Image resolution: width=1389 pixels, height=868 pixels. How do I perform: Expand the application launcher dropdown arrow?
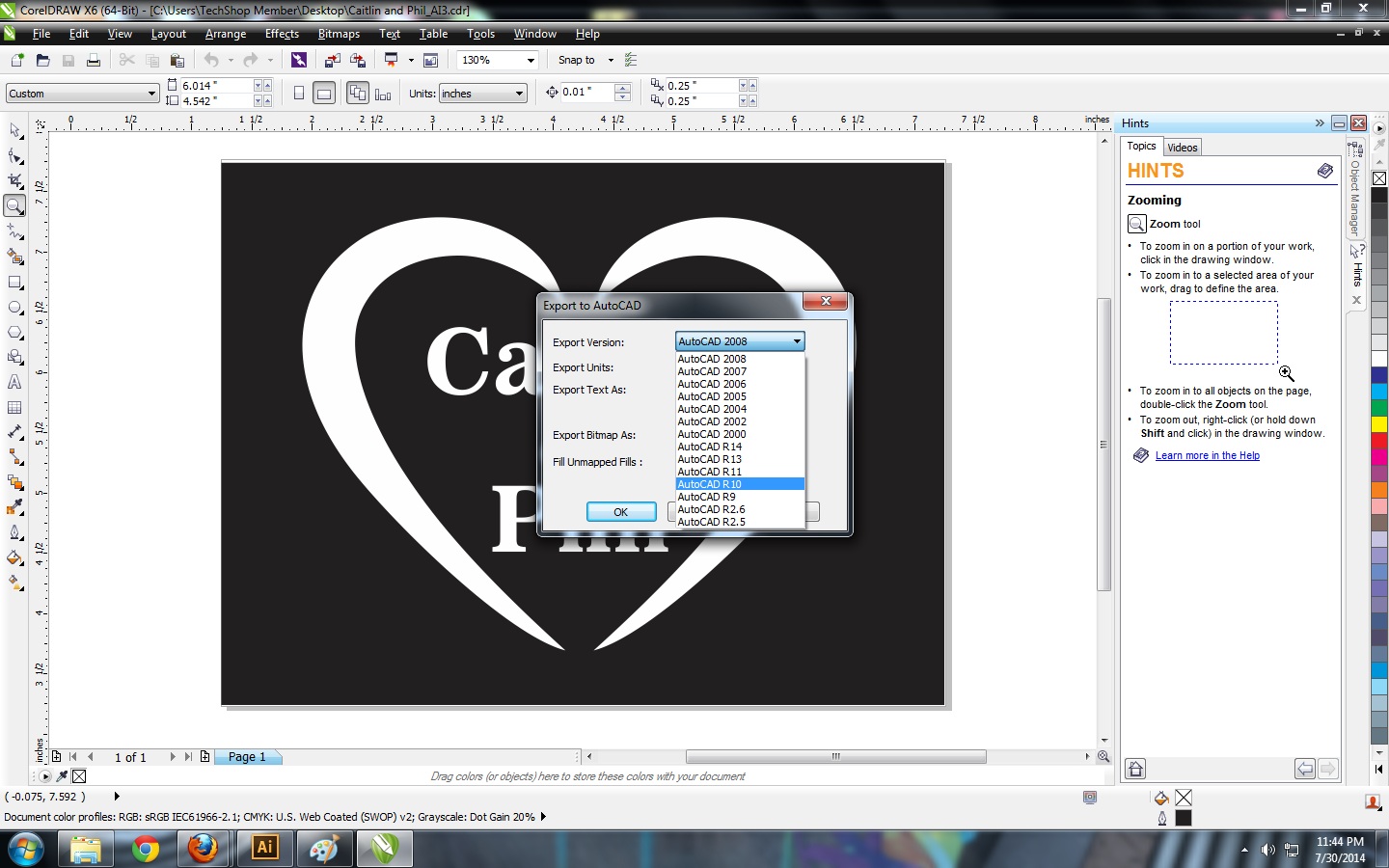[x=411, y=60]
